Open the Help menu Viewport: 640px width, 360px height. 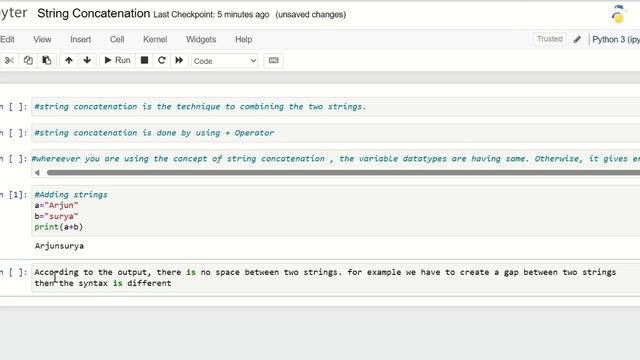[243, 40]
